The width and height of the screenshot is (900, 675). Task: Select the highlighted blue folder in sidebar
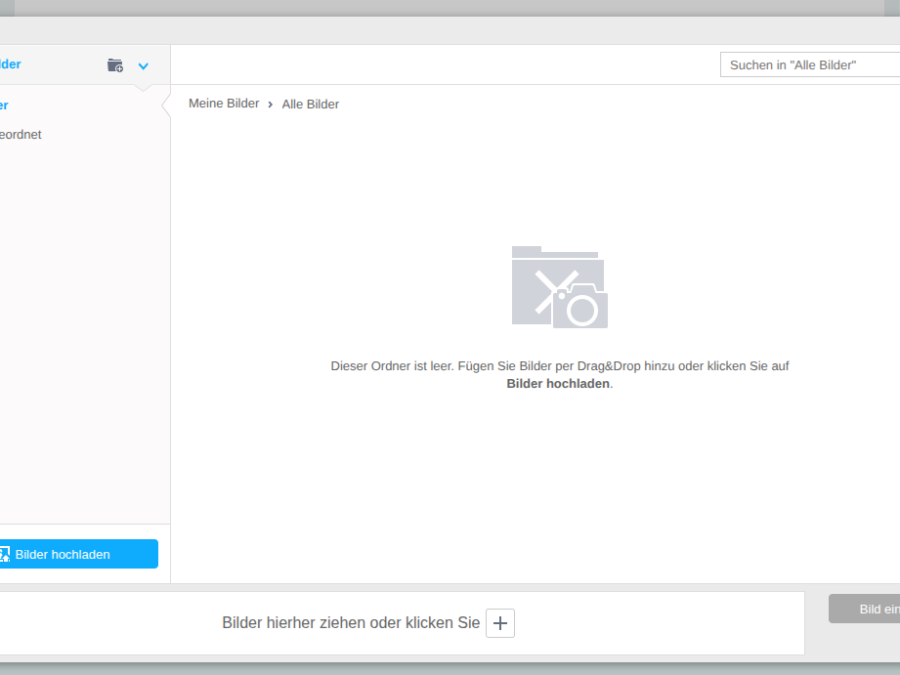pos(4,105)
